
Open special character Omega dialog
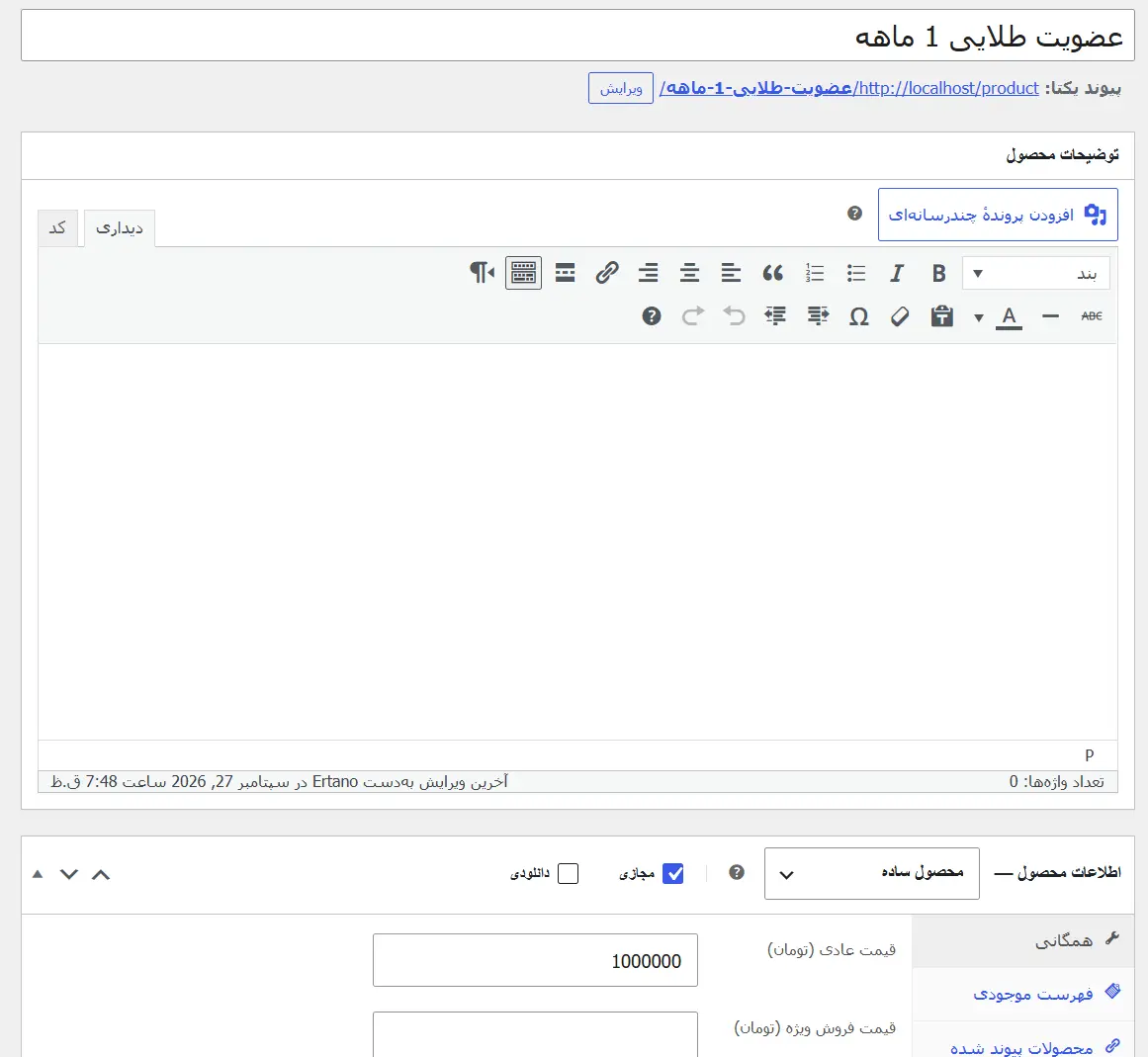pyautogui.click(x=859, y=316)
